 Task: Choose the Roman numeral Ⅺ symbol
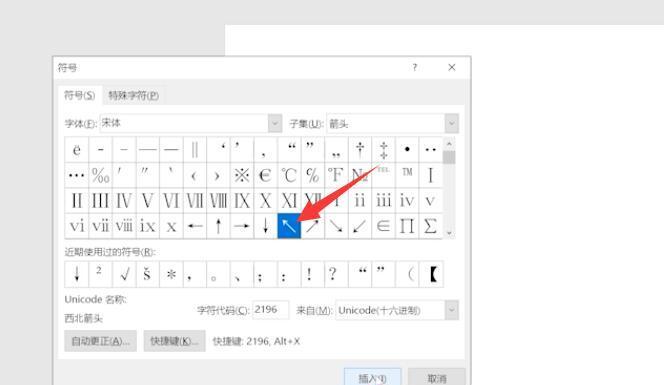pyautogui.click(x=289, y=200)
